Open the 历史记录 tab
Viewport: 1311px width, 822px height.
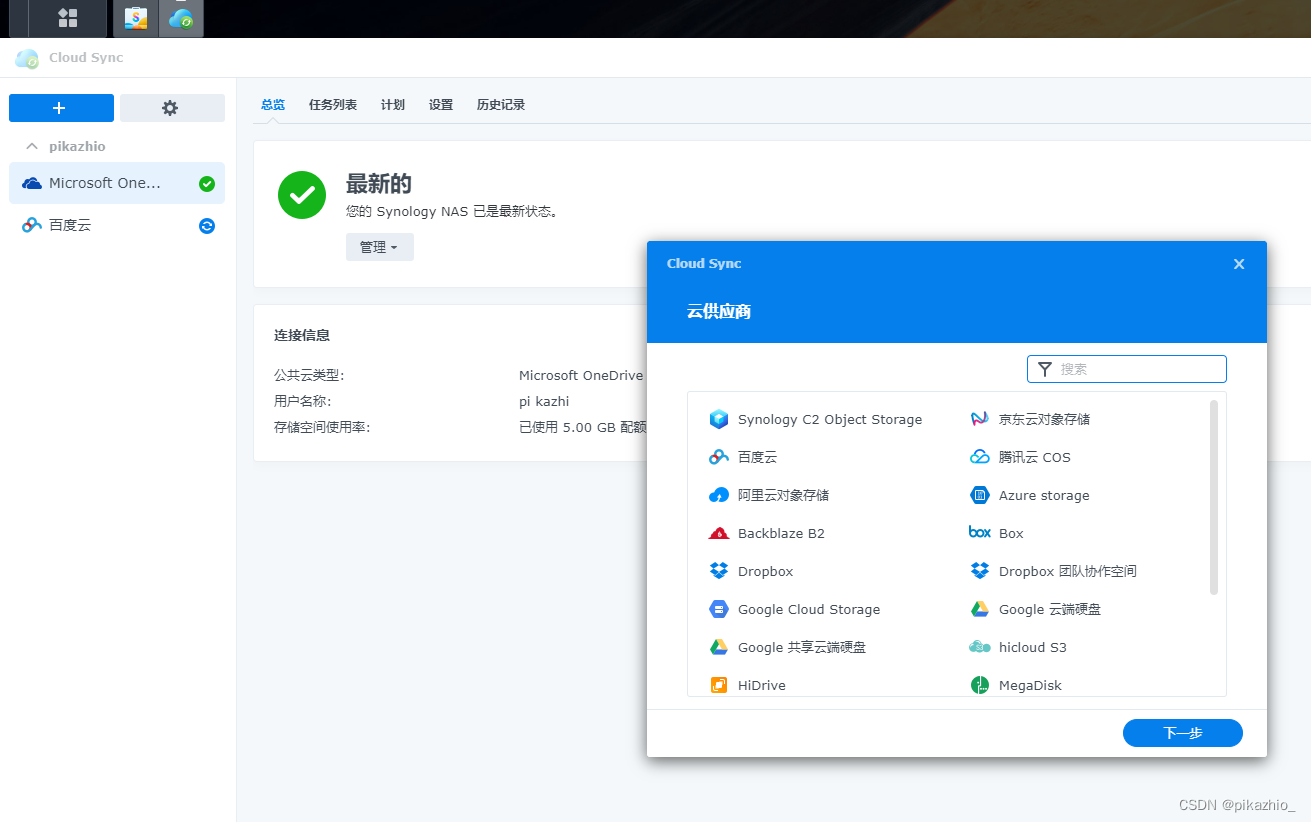[501, 104]
